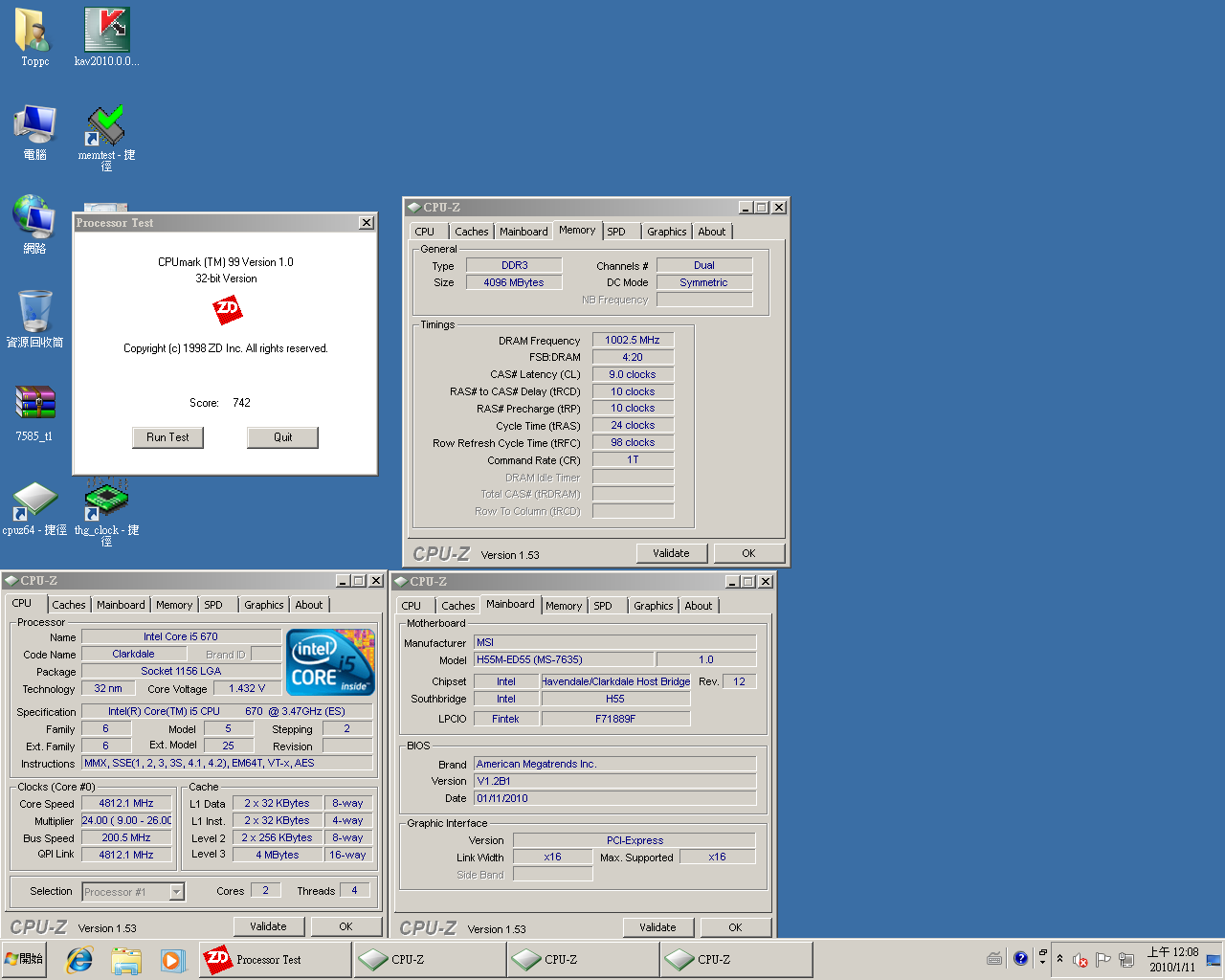Click Validate in Mainboard CPU-Z window
The image size is (1225, 980).
coord(657,927)
